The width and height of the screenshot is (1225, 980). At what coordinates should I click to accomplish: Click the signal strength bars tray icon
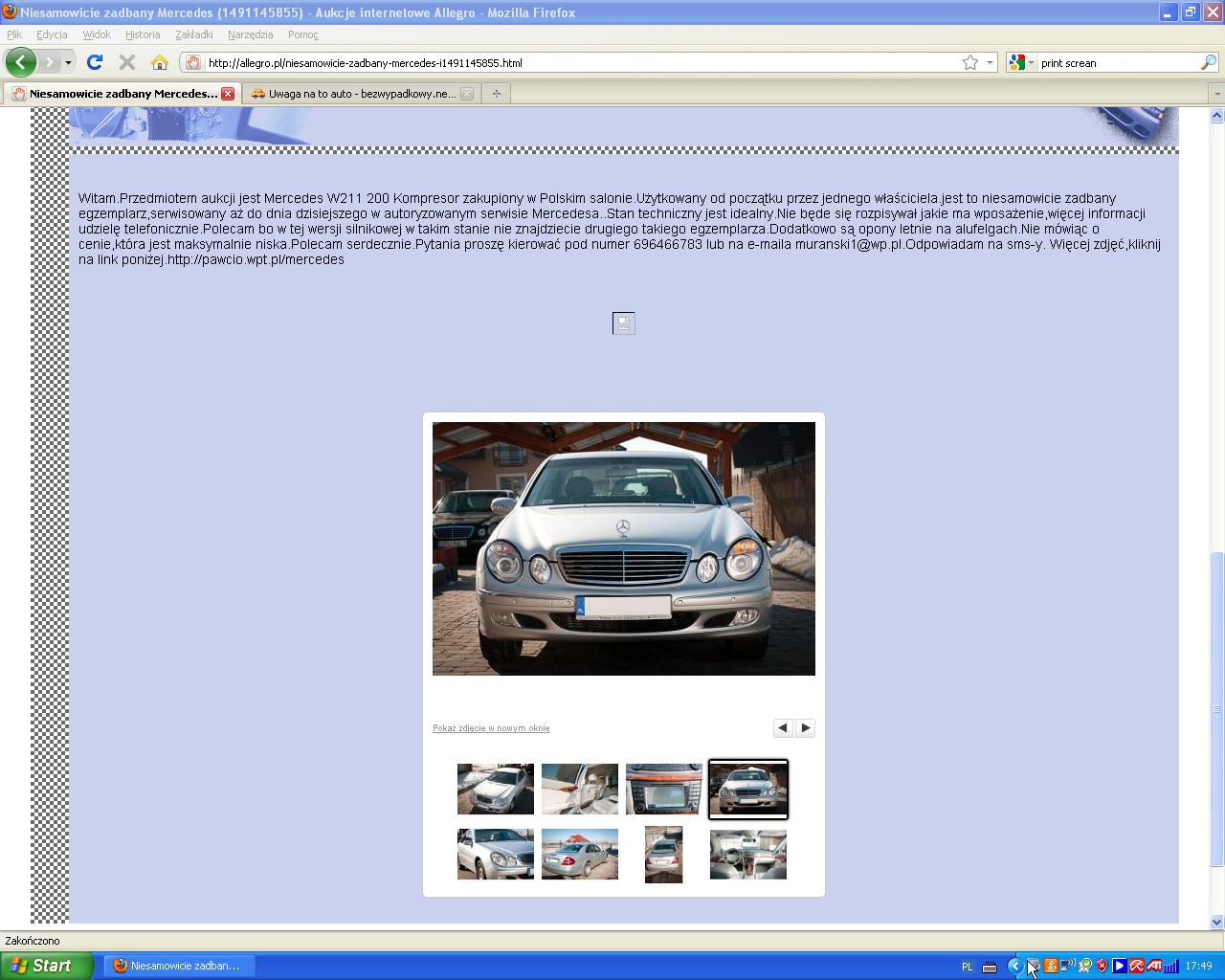point(1171,967)
